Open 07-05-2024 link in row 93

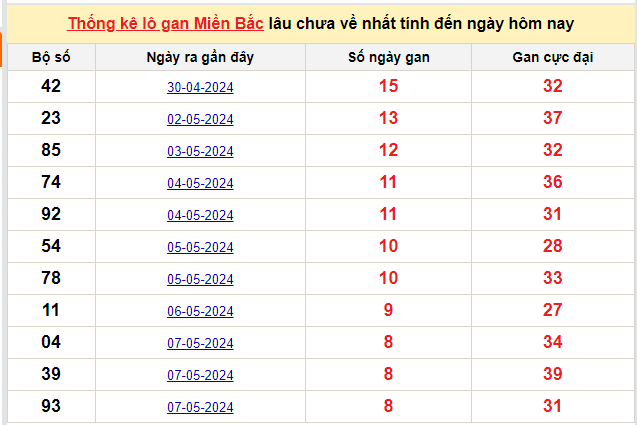click(200, 408)
